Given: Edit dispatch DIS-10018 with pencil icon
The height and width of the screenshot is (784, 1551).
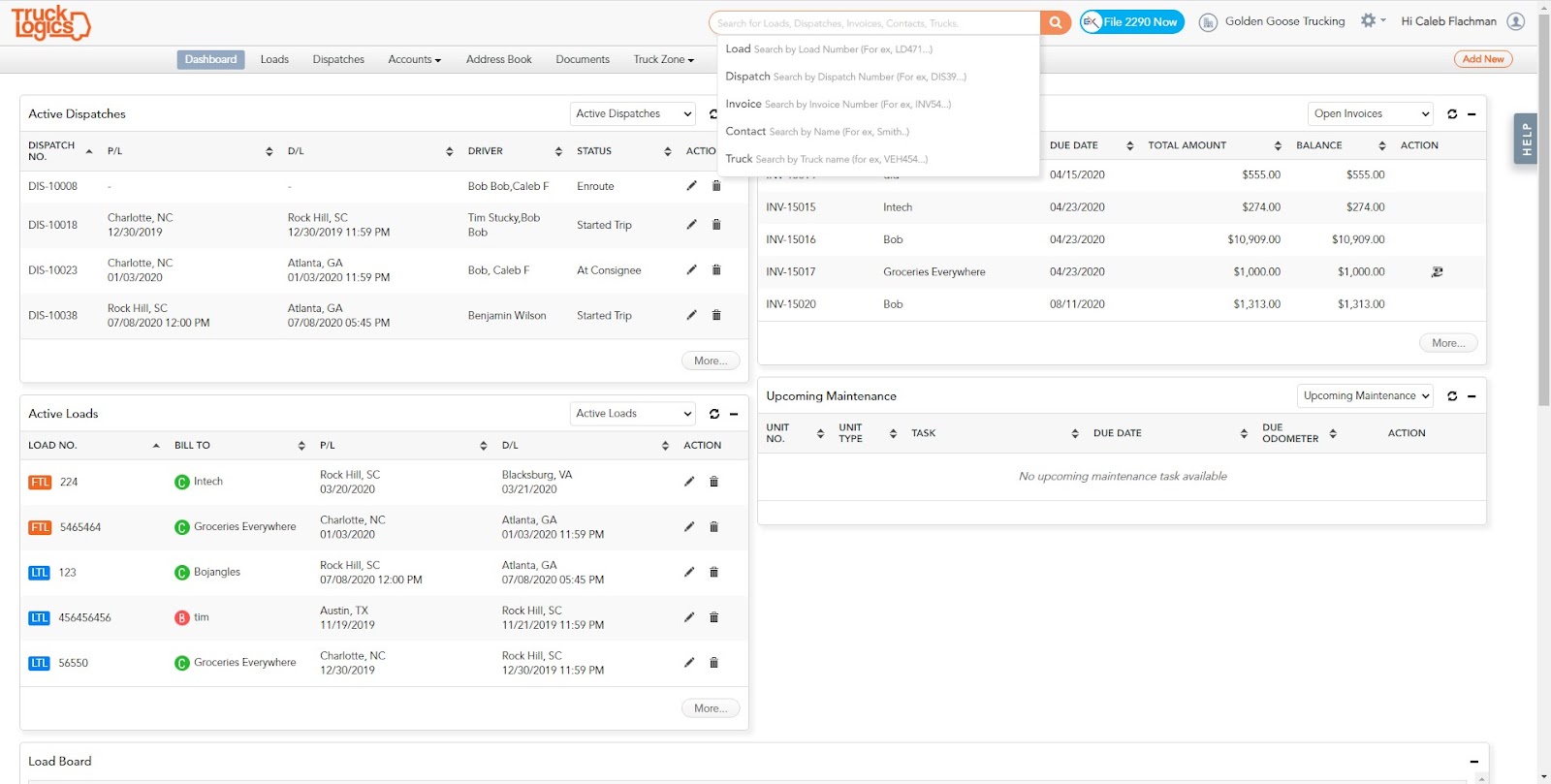Looking at the screenshot, I should [691, 225].
